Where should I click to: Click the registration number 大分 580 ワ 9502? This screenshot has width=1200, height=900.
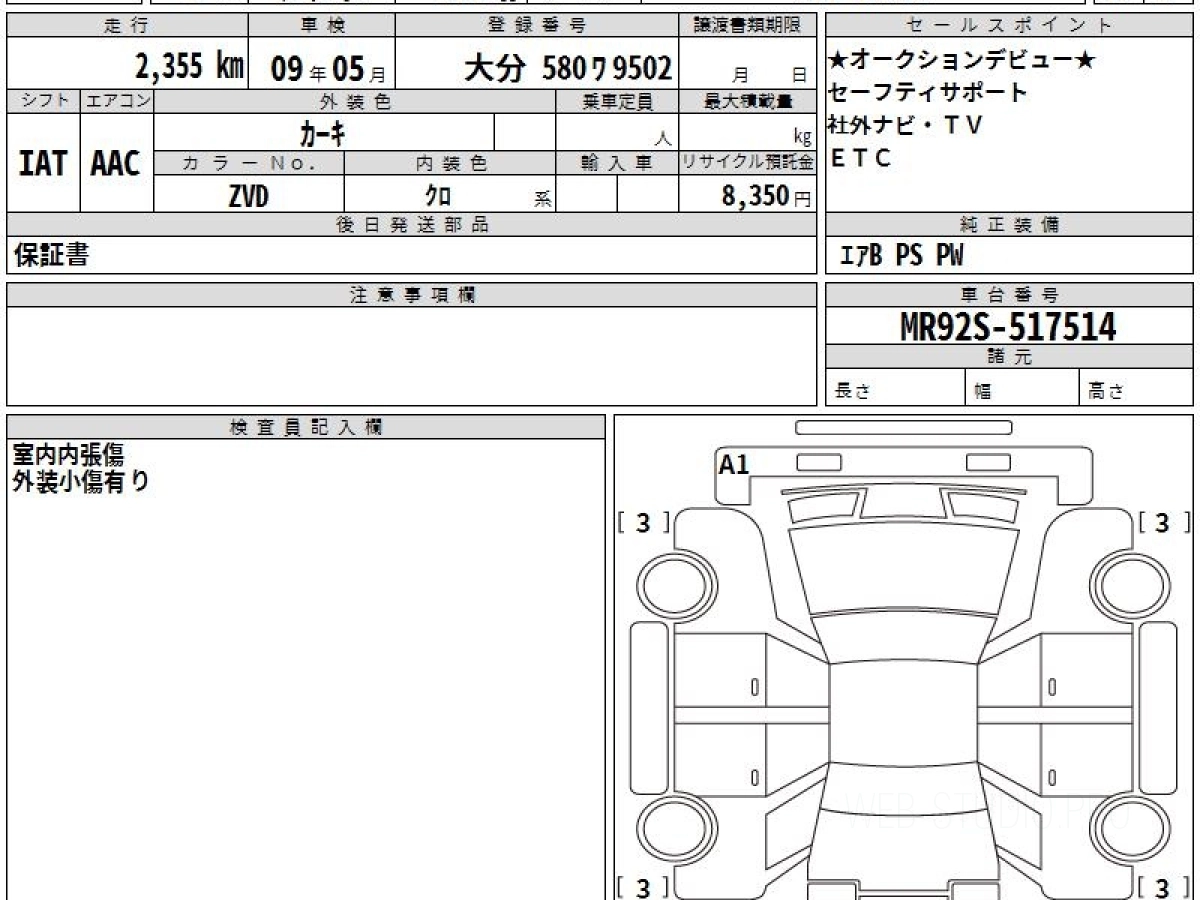pos(568,68)
